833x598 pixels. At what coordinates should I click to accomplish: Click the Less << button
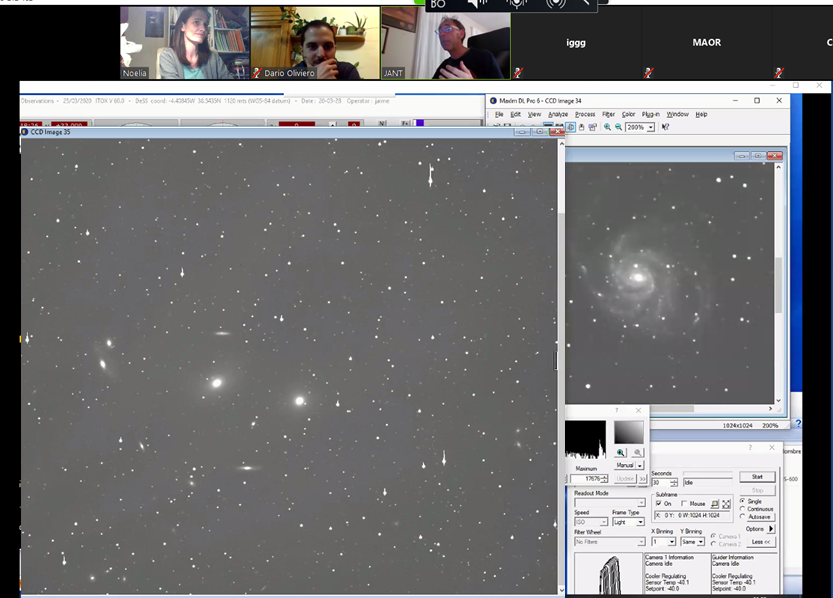pos(761,542)
